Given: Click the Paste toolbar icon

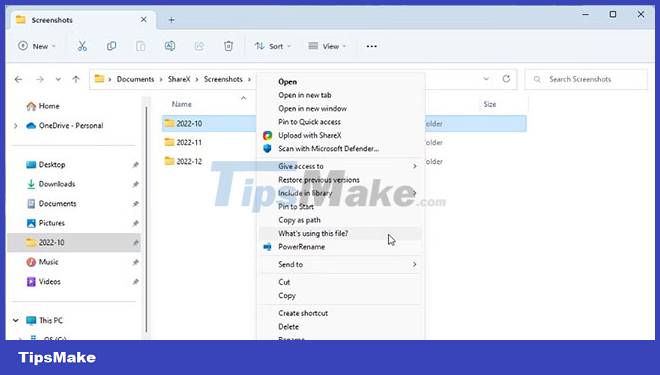Looking at the screenshot, I should coord(141,46).
